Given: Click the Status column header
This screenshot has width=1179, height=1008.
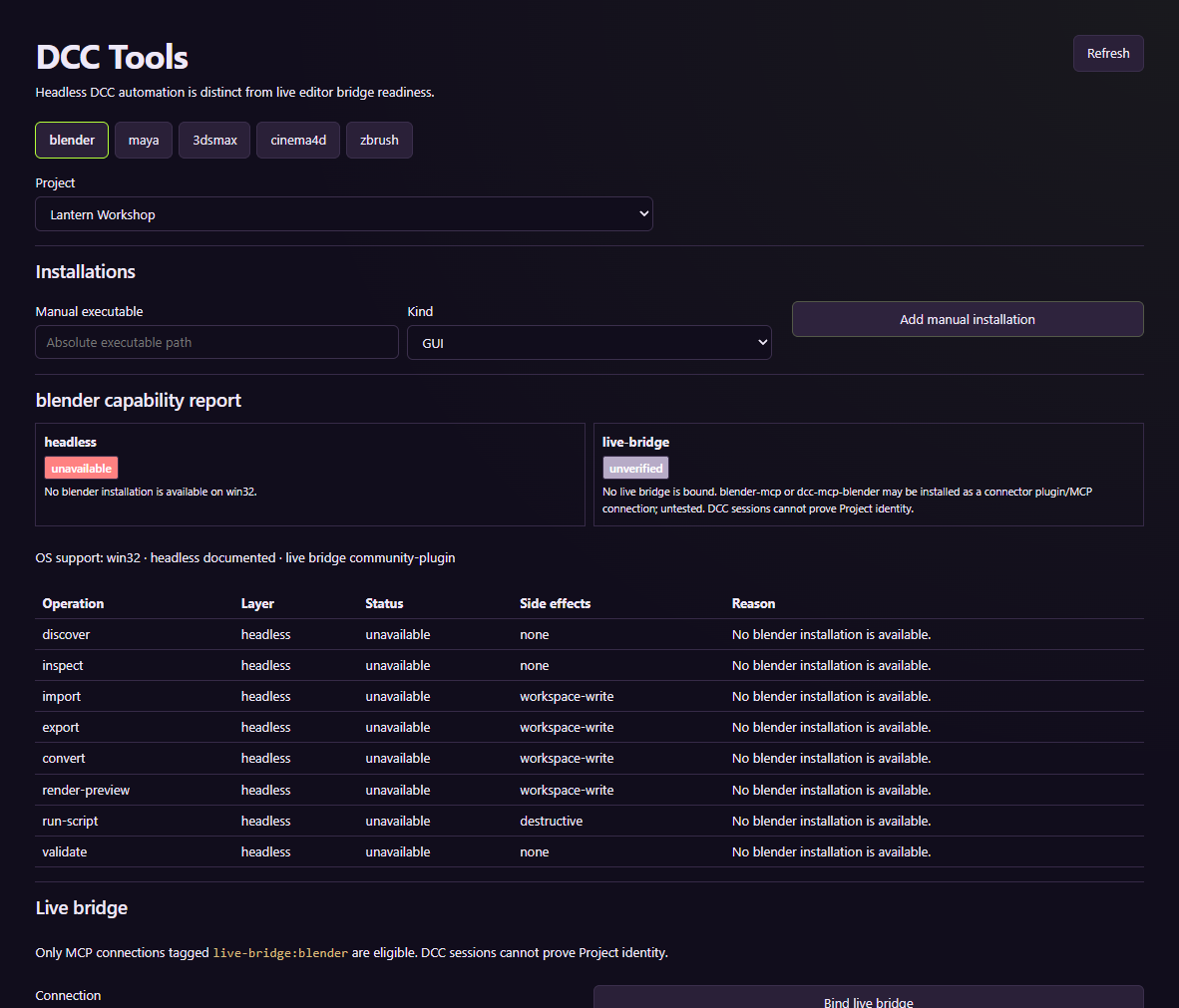Looking at the screenshot, I should click(x=384, y=603).
